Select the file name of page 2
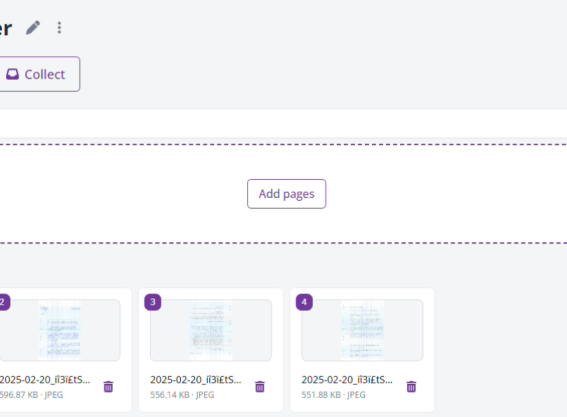Viewport: 567px width, 417px height. [x=45, y=380]
